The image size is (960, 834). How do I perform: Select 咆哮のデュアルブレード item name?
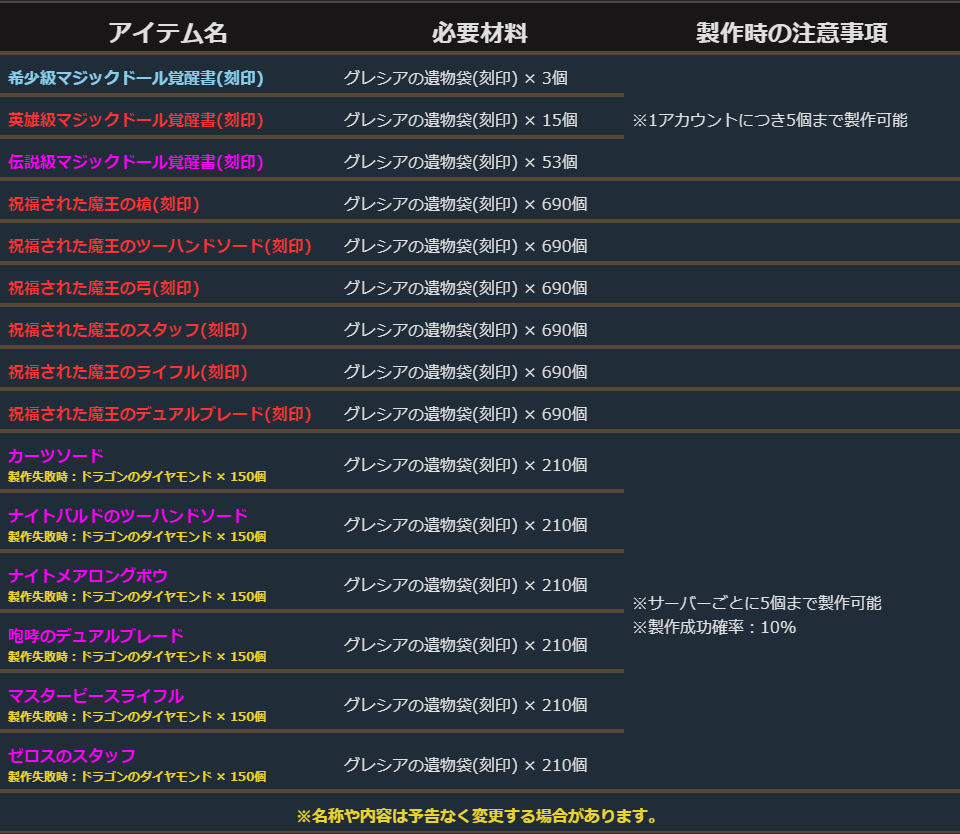pyautogui.click(x=96, y=636)
